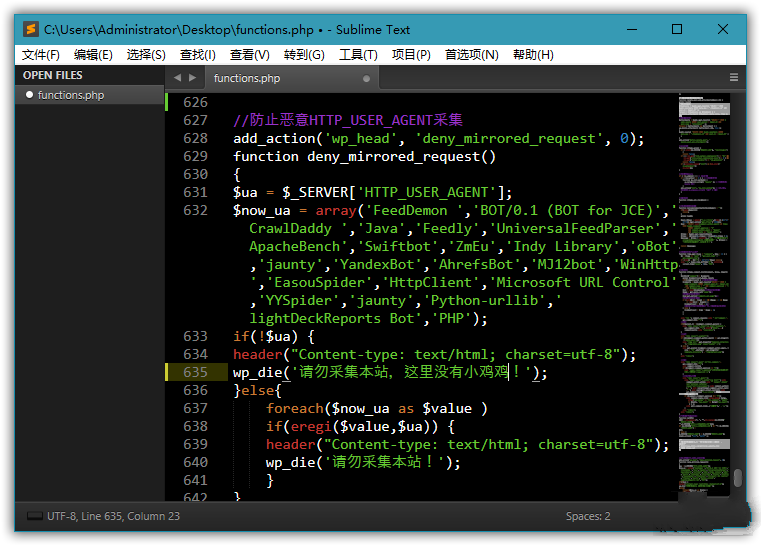Image resolution: width=761 pixels, height=546 pixels.
Task: Select functions.php in Open Files list
Action: tap(70, 95)
